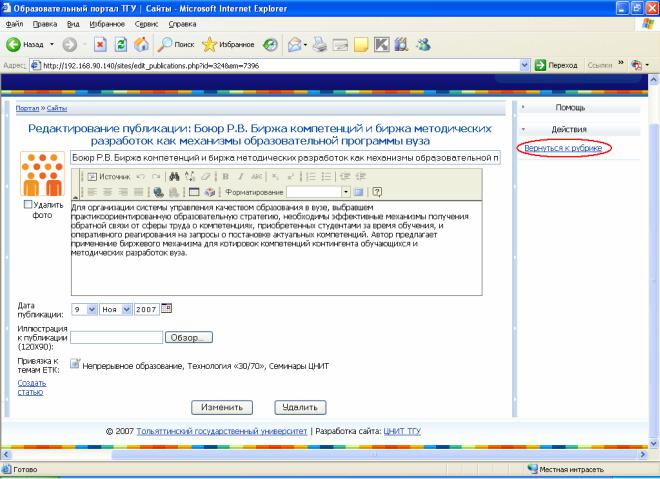Redo edit in editor toolbar
This screenshot has height=479, width=660.
tap(156, 177)
